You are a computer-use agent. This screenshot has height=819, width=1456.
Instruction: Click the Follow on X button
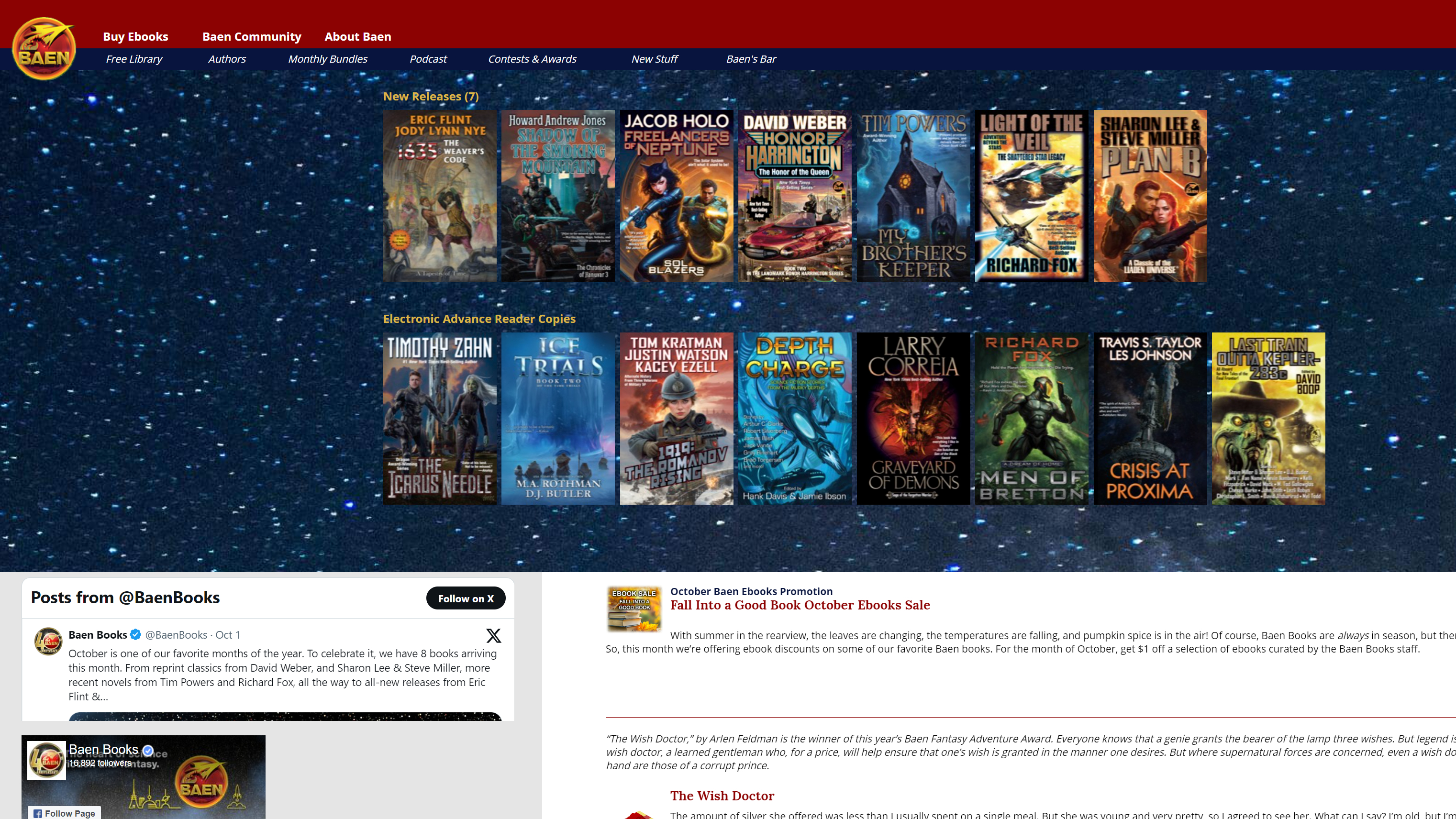(x=466, y=598)
